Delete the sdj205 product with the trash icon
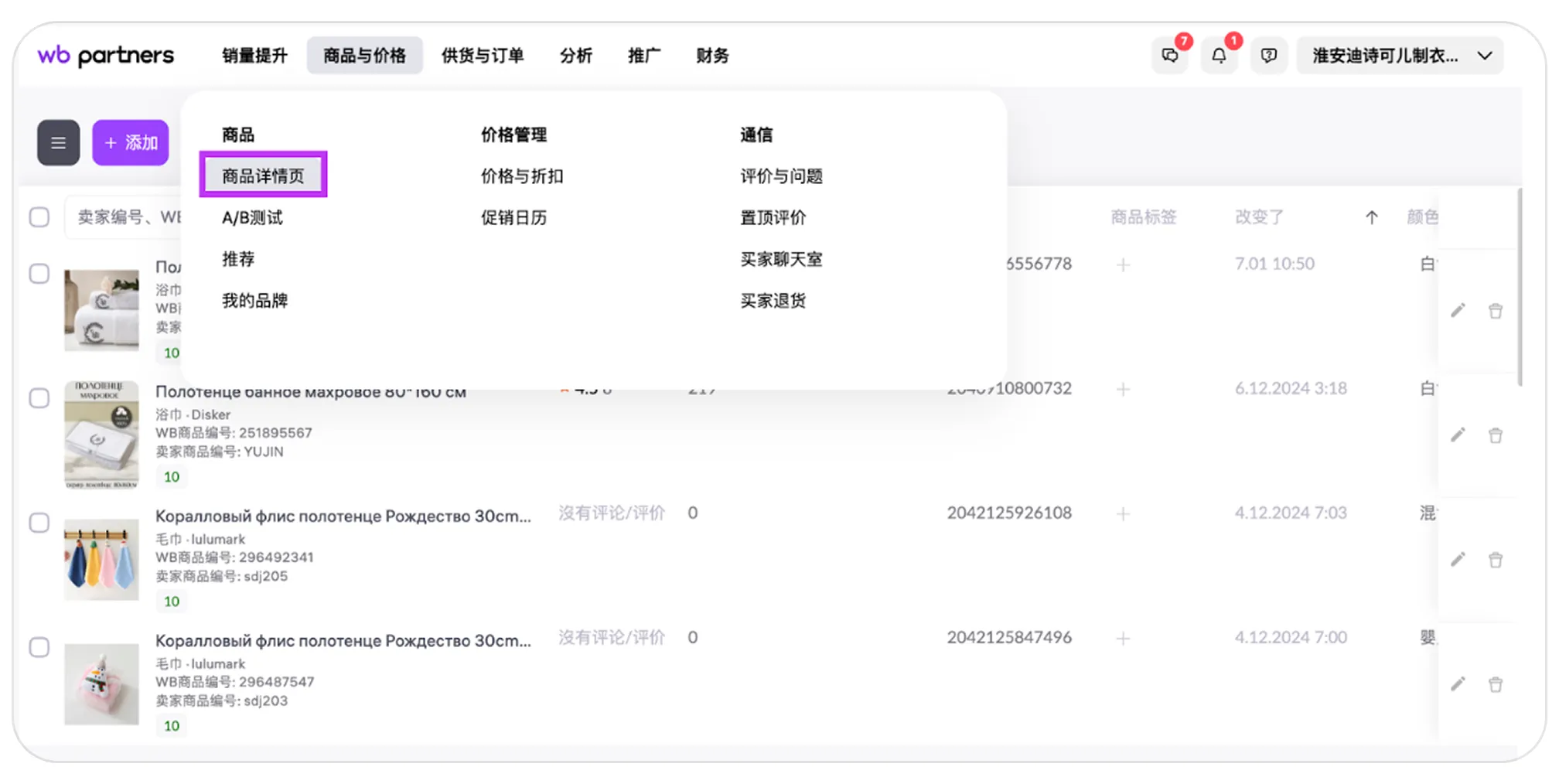Image resolution: width=1559 pixels, height=784 pixels. click(x=1496, y=560)
